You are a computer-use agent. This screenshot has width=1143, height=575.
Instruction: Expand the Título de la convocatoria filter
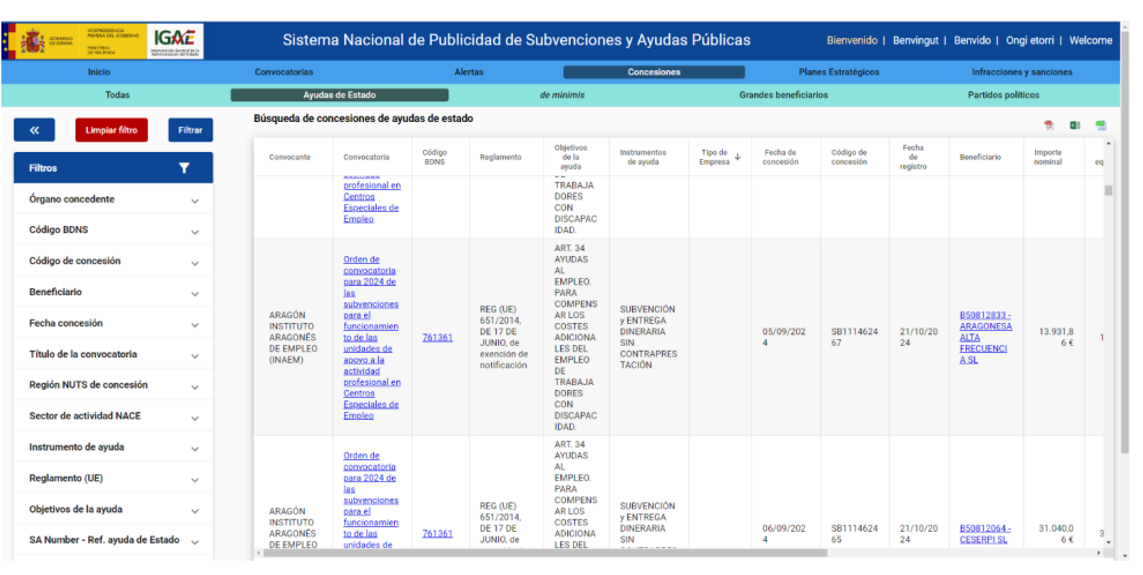point(113,354)
